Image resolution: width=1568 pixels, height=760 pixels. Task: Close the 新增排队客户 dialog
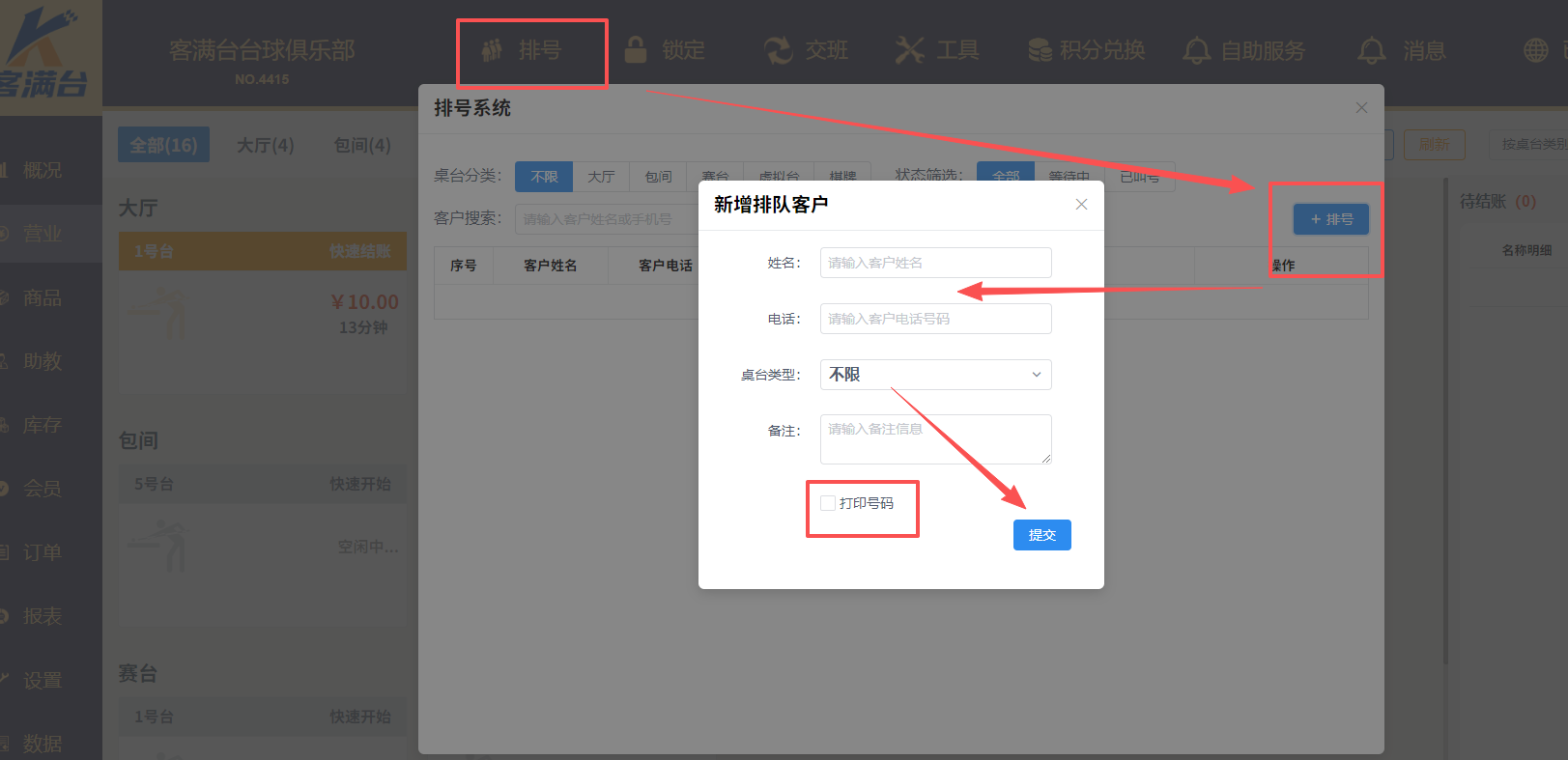click(1081, 204)
